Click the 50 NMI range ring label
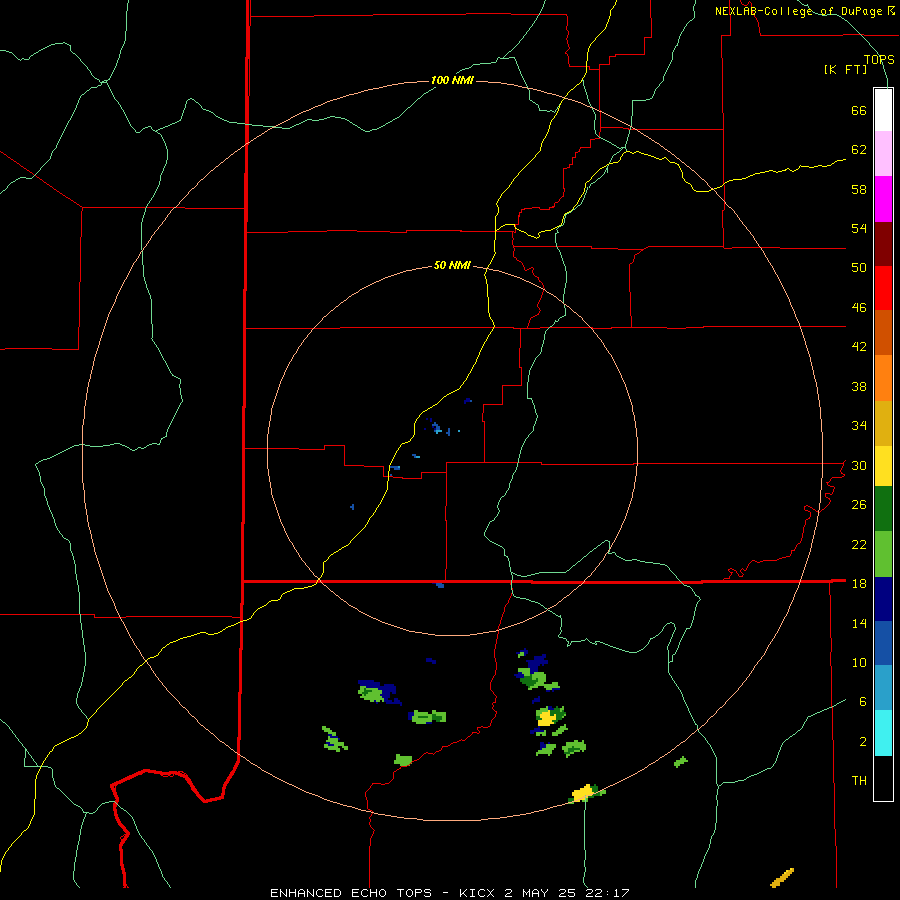The height and width of the screenshot is (900, 900). point(452,265)
